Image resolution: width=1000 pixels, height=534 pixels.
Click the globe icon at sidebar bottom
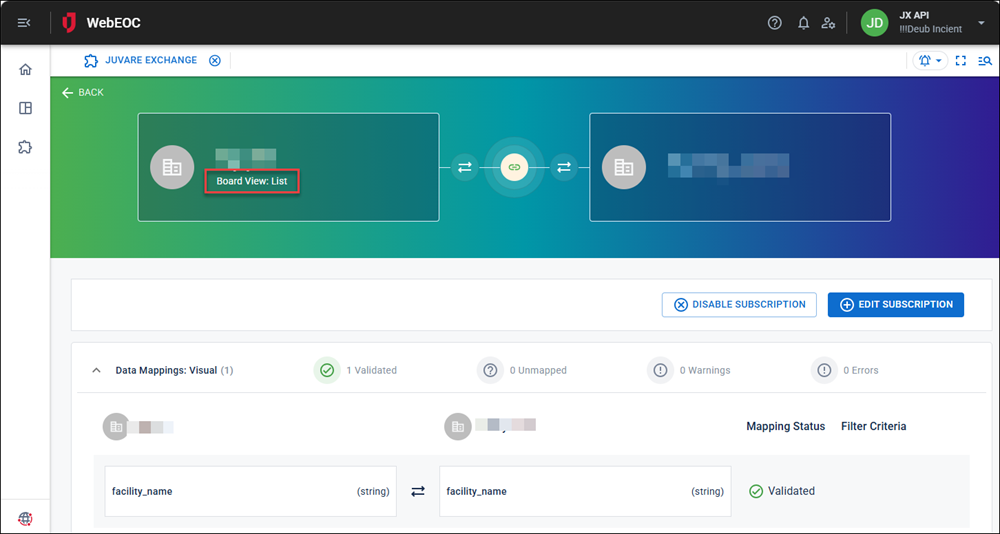[x=25, y=519]
